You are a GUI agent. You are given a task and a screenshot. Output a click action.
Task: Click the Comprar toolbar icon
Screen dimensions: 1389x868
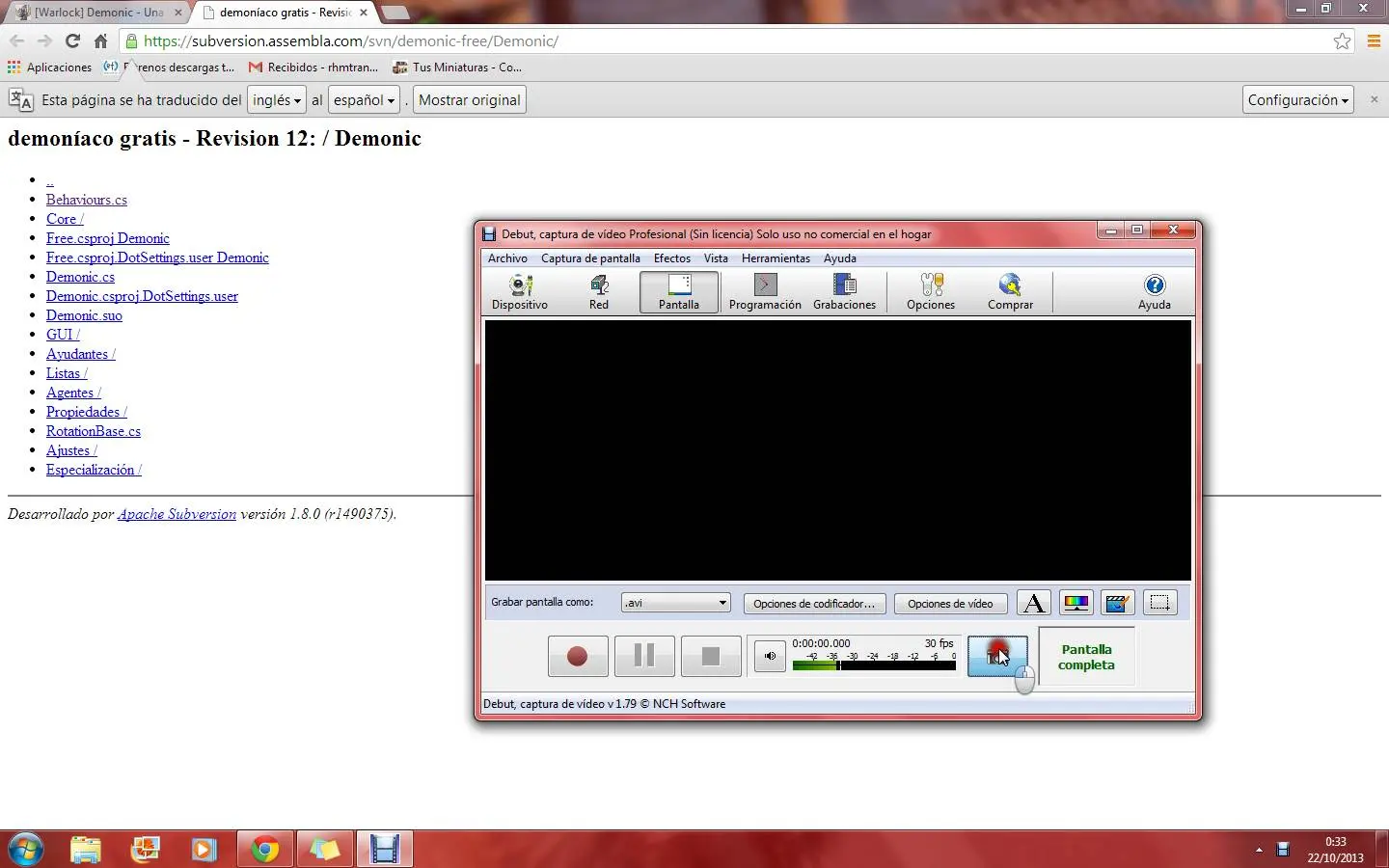tap(1010, 292)
